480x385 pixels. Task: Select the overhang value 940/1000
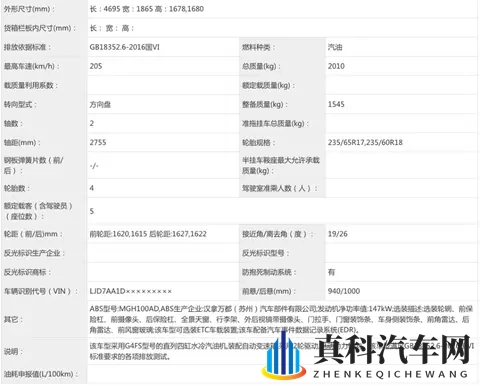(344, 291)
